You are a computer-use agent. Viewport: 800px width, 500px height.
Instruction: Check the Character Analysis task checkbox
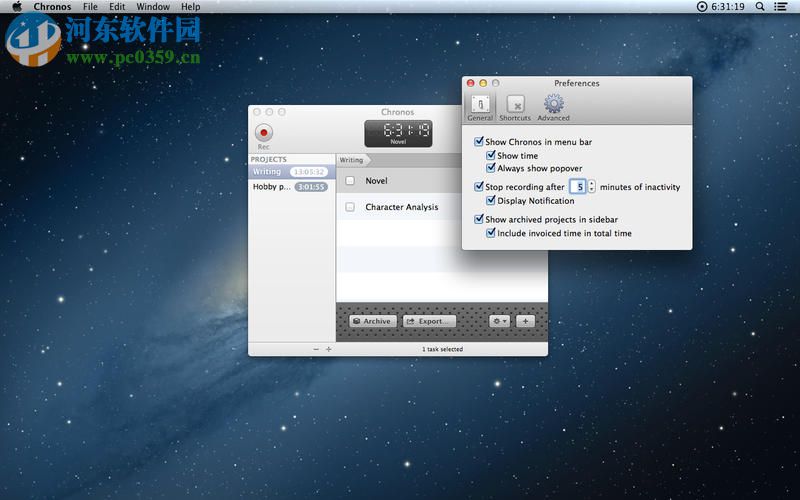[x=350, y=207]
